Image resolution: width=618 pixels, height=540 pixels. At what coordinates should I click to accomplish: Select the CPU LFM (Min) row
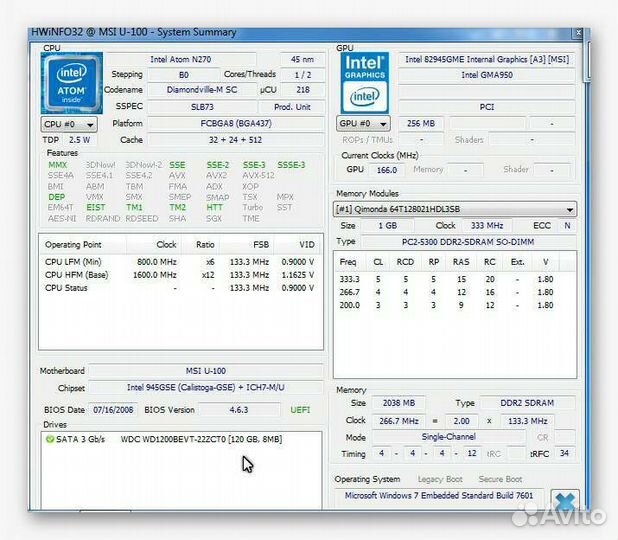[x=180, y=262]
